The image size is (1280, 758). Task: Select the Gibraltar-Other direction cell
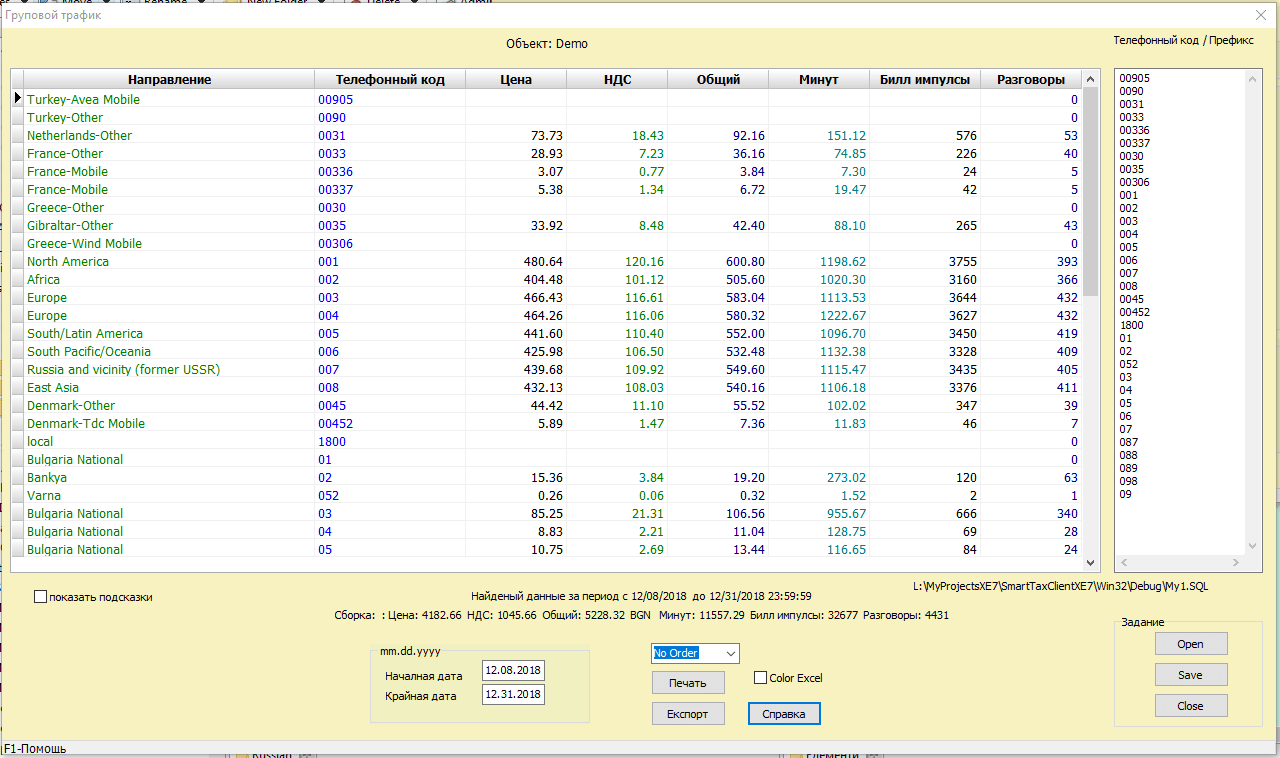click(169, 225)
